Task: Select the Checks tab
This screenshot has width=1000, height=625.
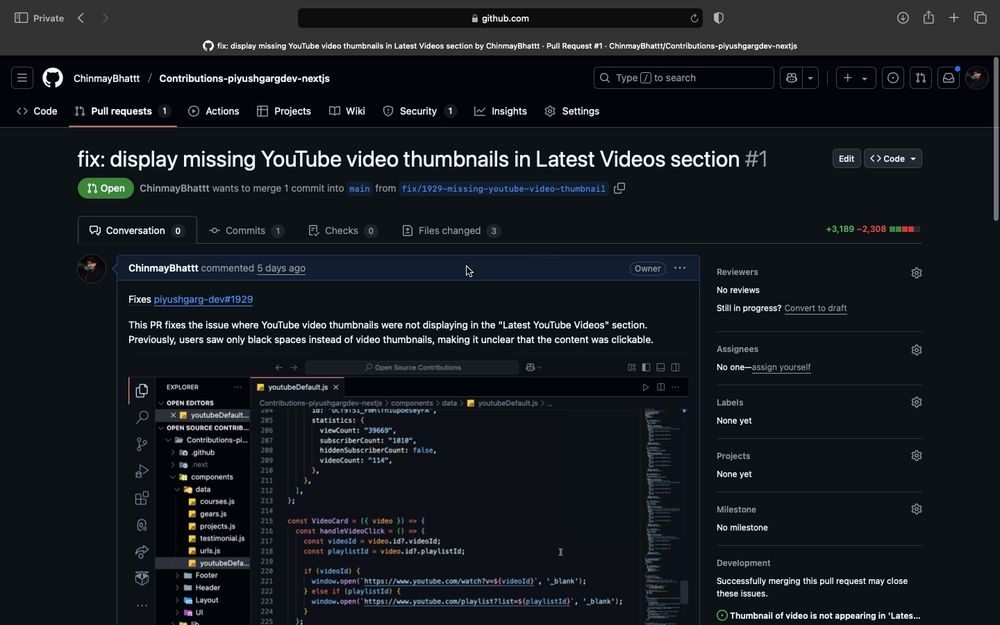Action: [x=342, y=230]
